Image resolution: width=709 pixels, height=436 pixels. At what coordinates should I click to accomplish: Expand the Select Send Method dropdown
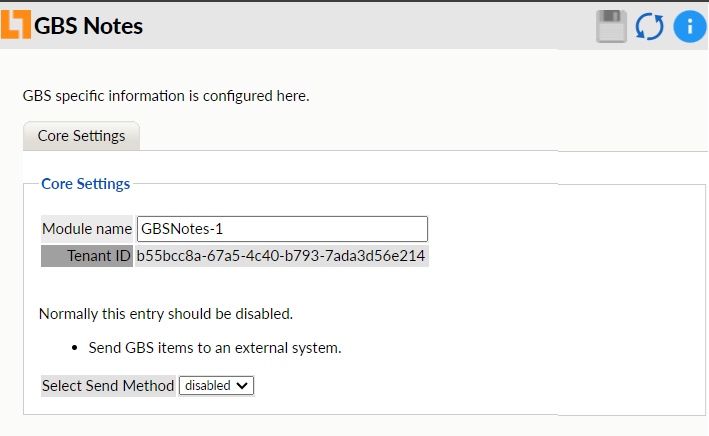point(217,386)
